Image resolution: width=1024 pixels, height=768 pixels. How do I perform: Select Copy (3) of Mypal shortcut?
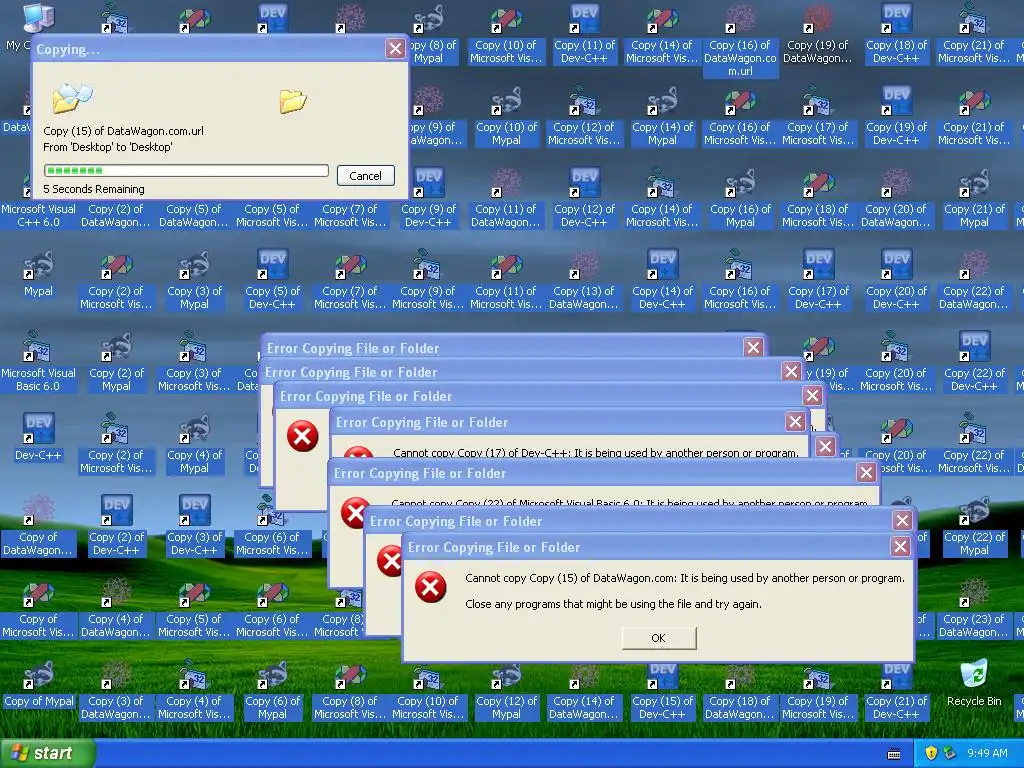coord(194,281)
